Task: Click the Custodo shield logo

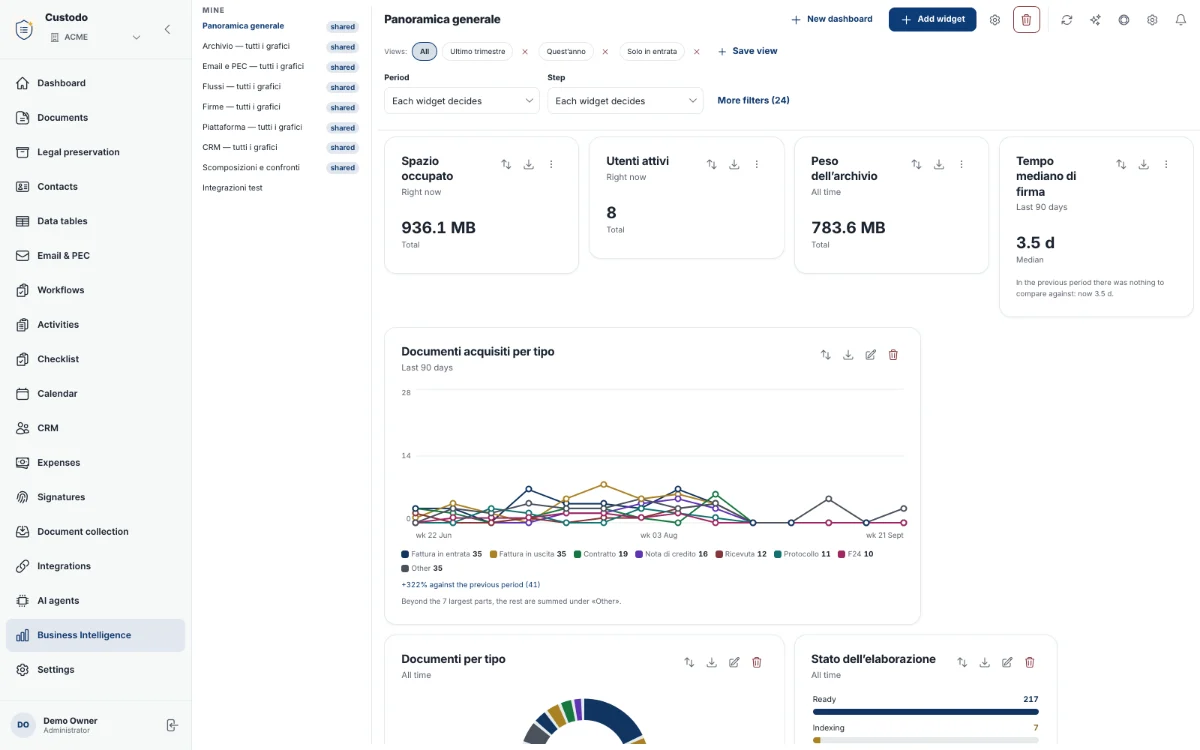Action: (24, 29)
